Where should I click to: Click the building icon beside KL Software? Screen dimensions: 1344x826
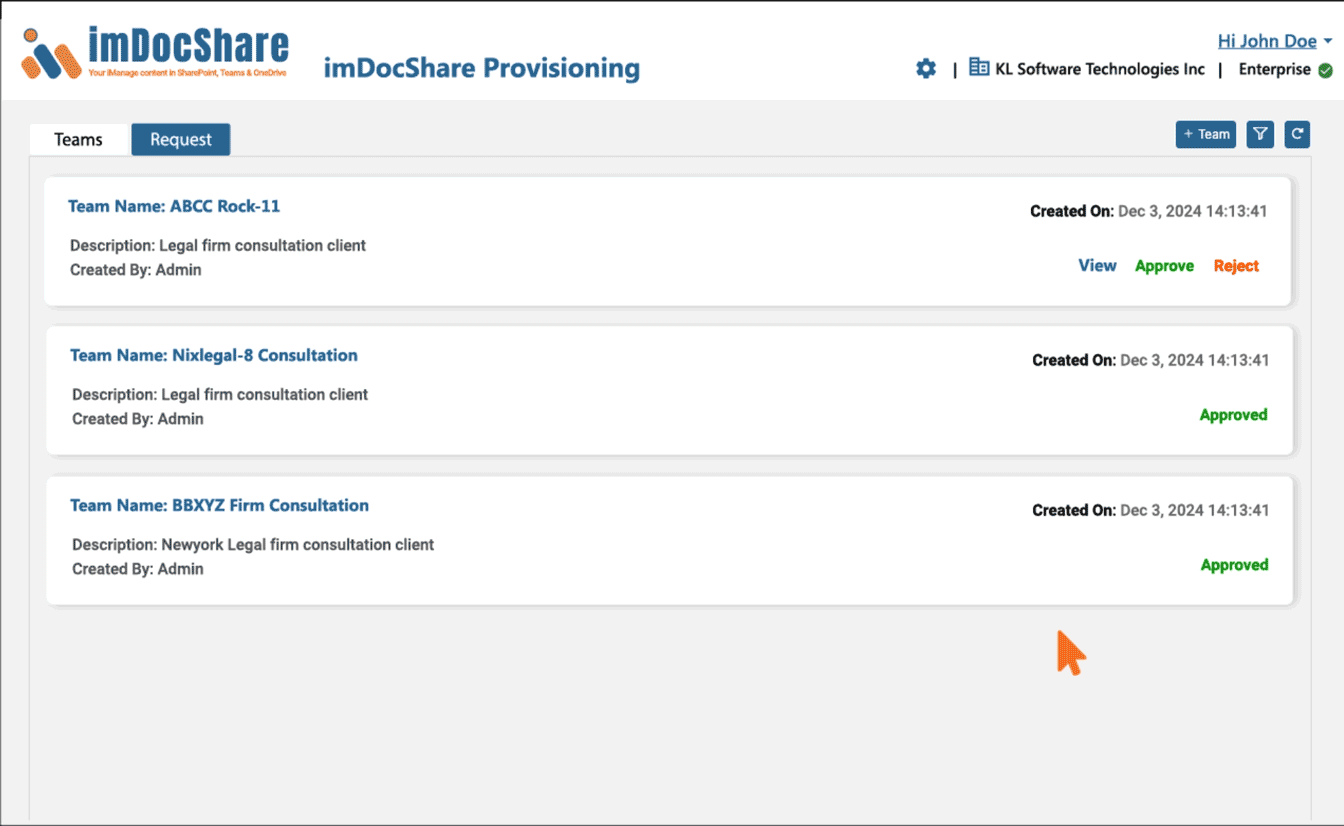[x=979, y=68]
